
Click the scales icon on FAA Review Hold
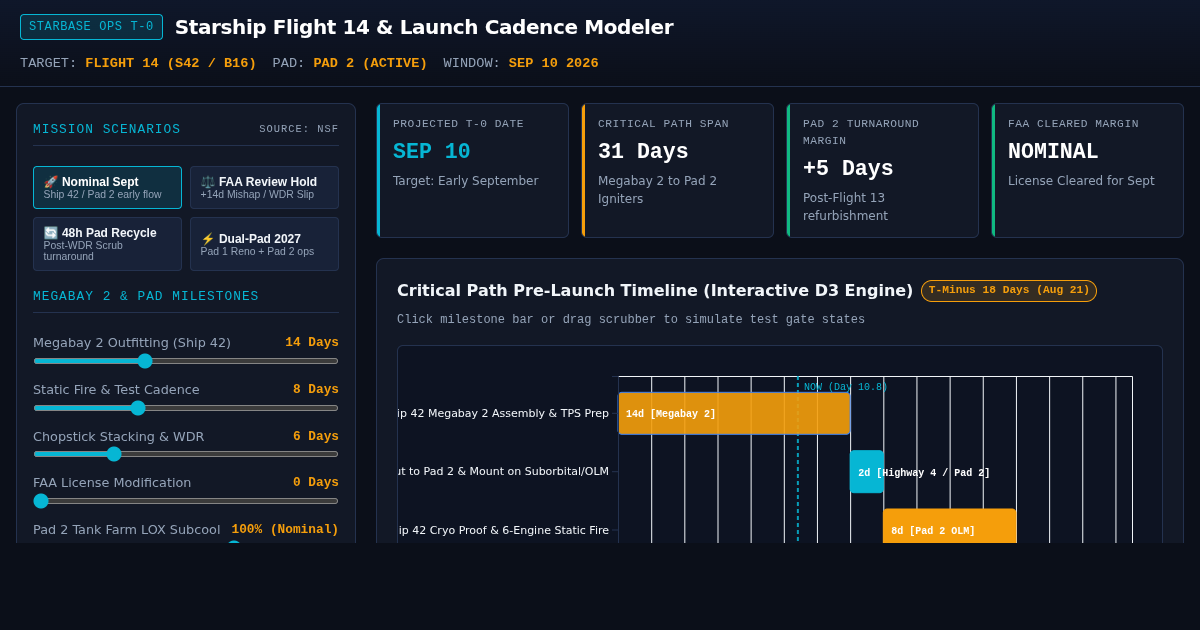tap(208, 182)
